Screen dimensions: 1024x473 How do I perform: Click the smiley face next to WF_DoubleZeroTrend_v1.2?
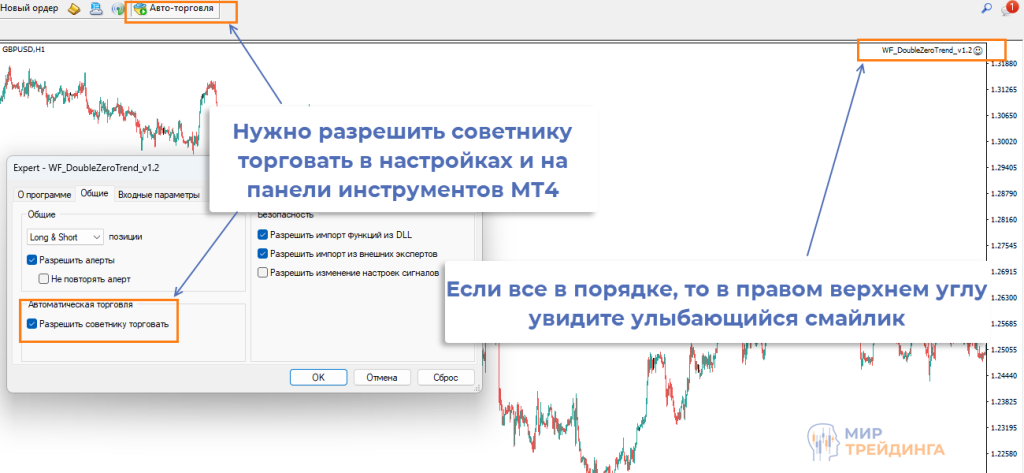point(978,50)
